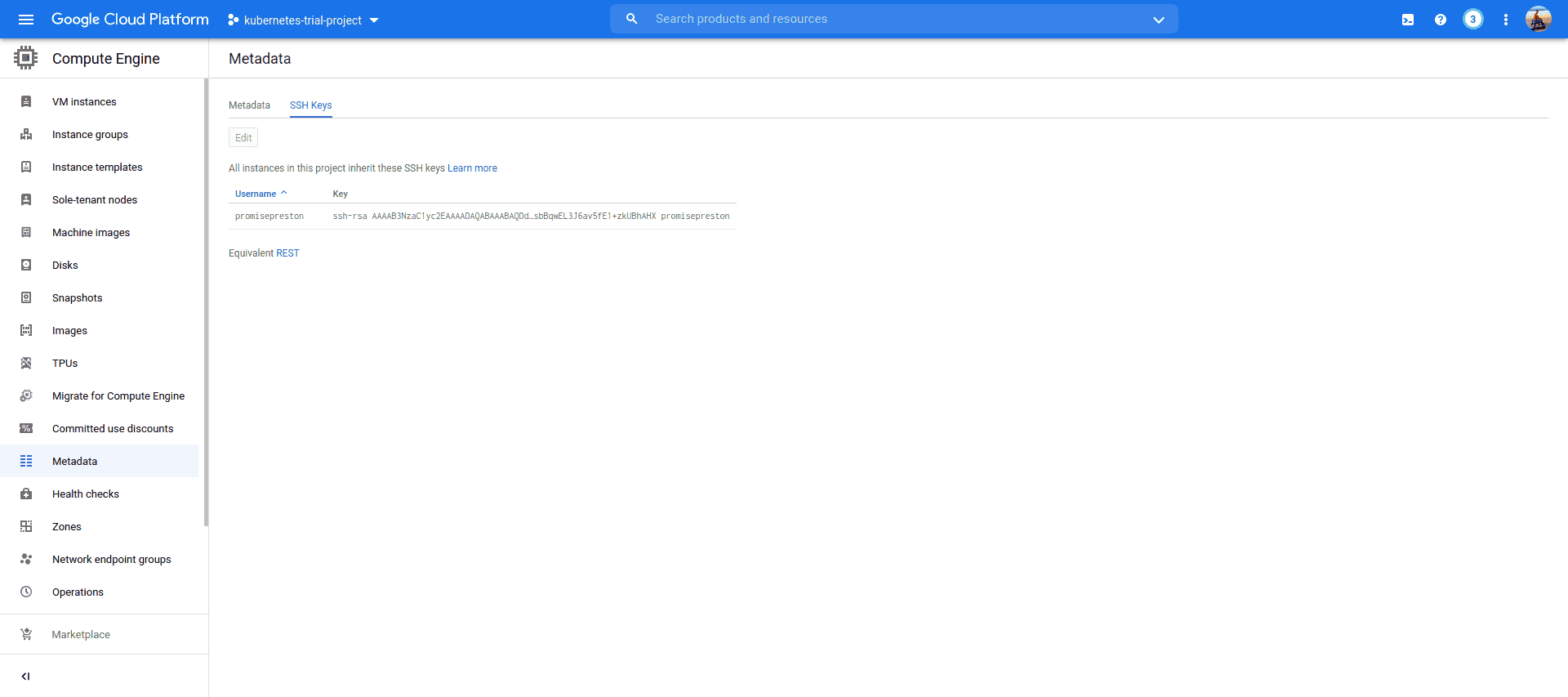
Task: Select the promisepreston username cell
Action: (269, 216)
